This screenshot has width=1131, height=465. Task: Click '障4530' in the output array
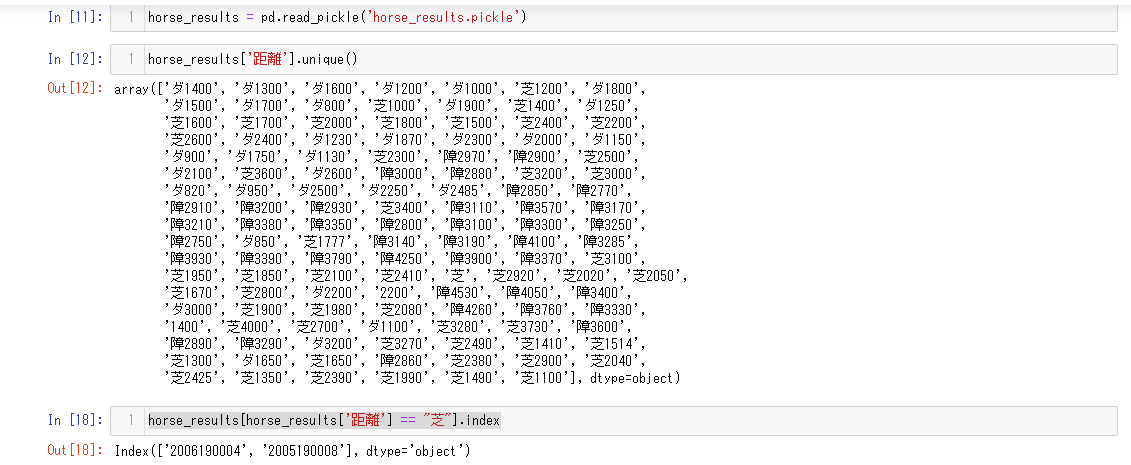pyautogui.click(x=459, y=291)
